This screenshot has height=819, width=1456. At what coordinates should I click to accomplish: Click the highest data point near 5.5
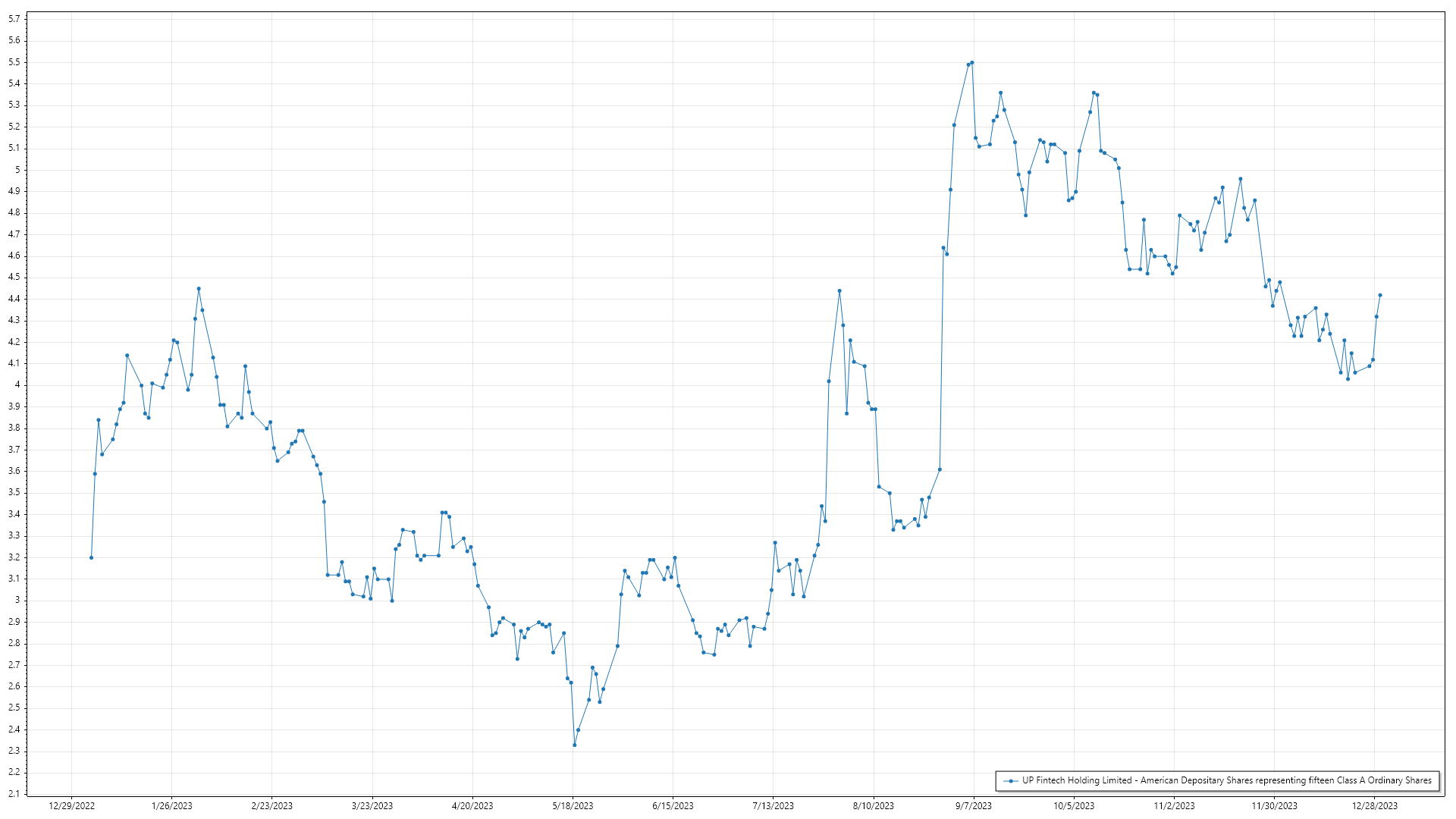coord(972,63)
